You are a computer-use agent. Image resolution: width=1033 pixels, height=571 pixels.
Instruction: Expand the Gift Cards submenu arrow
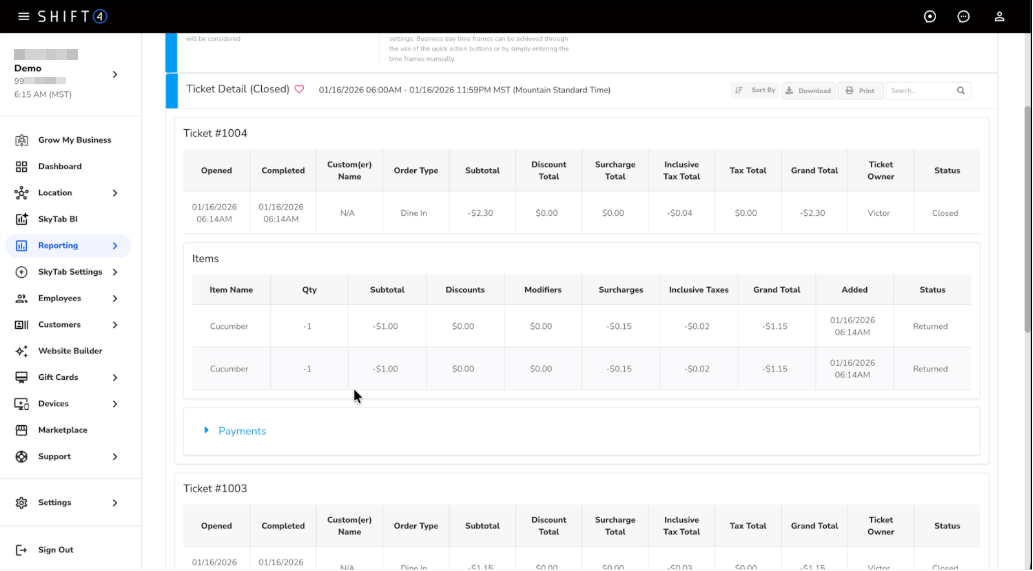[115, 378]
